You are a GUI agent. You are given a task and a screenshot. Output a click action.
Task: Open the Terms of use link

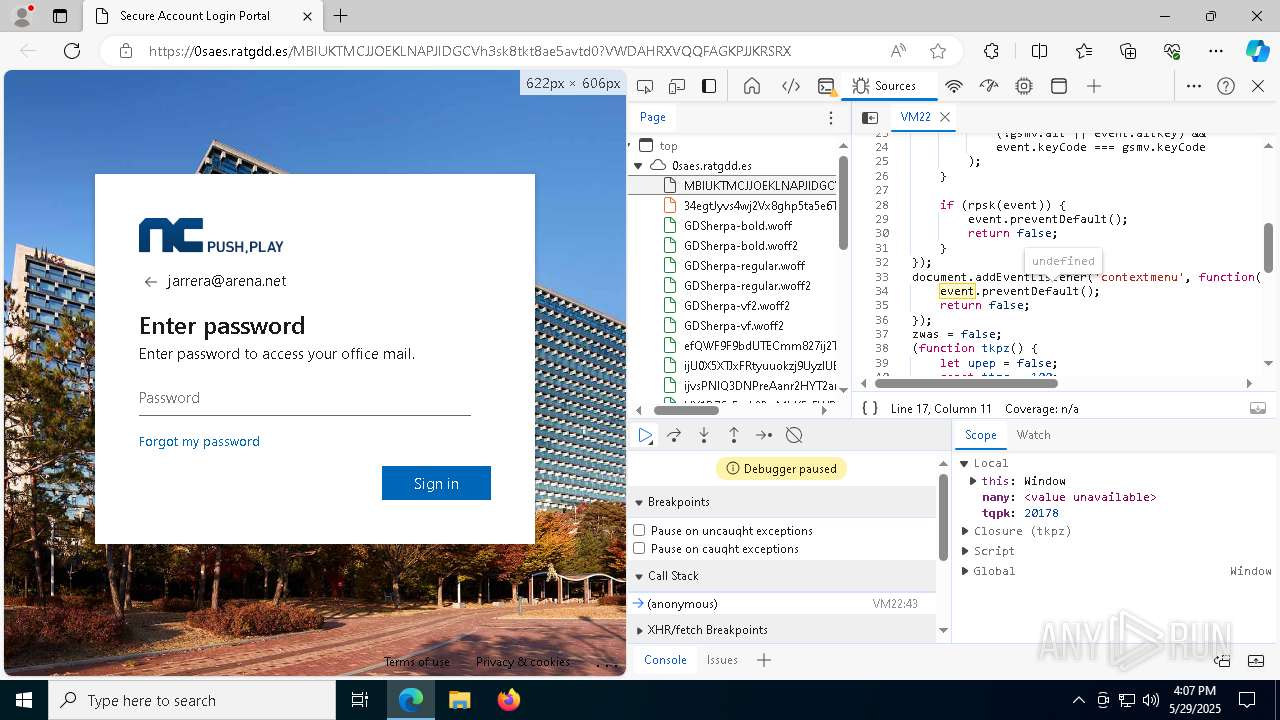point(417,662)
